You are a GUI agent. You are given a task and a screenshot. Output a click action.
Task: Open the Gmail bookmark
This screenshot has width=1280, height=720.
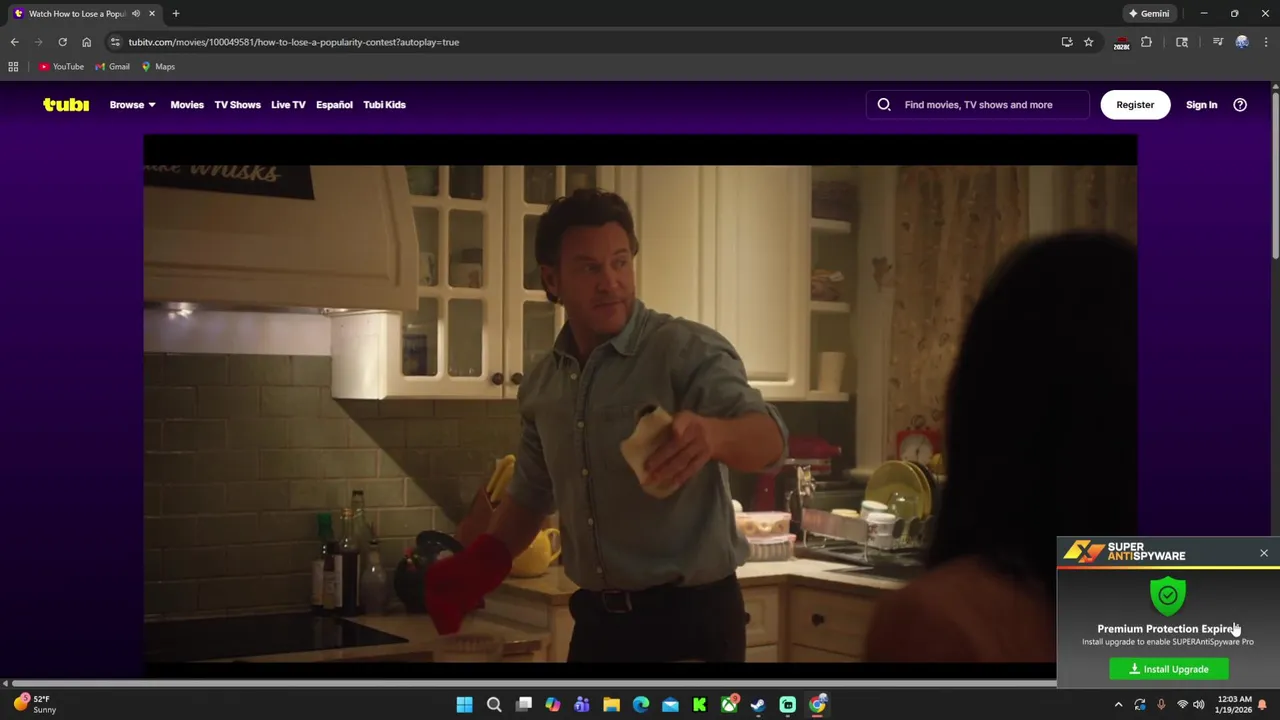coord(112,66)
